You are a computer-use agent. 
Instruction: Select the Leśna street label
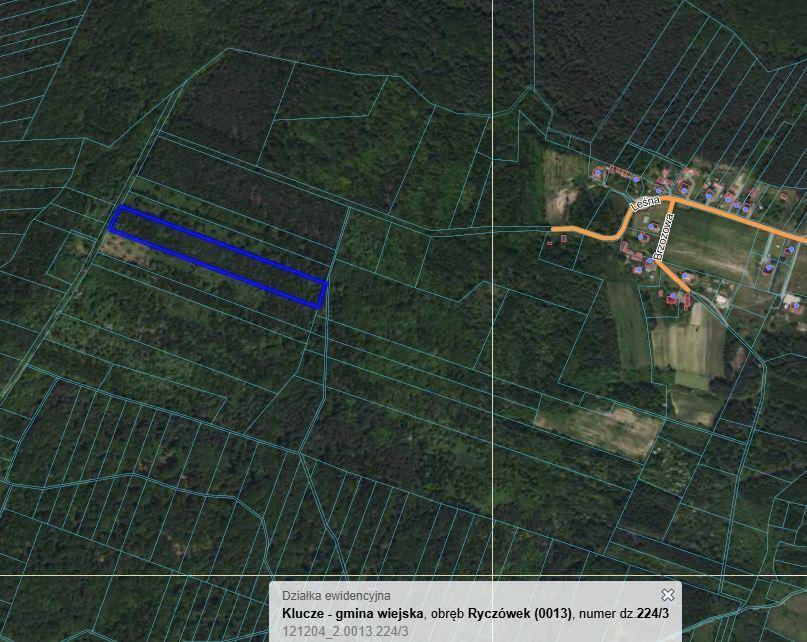[x=645, y=203]
